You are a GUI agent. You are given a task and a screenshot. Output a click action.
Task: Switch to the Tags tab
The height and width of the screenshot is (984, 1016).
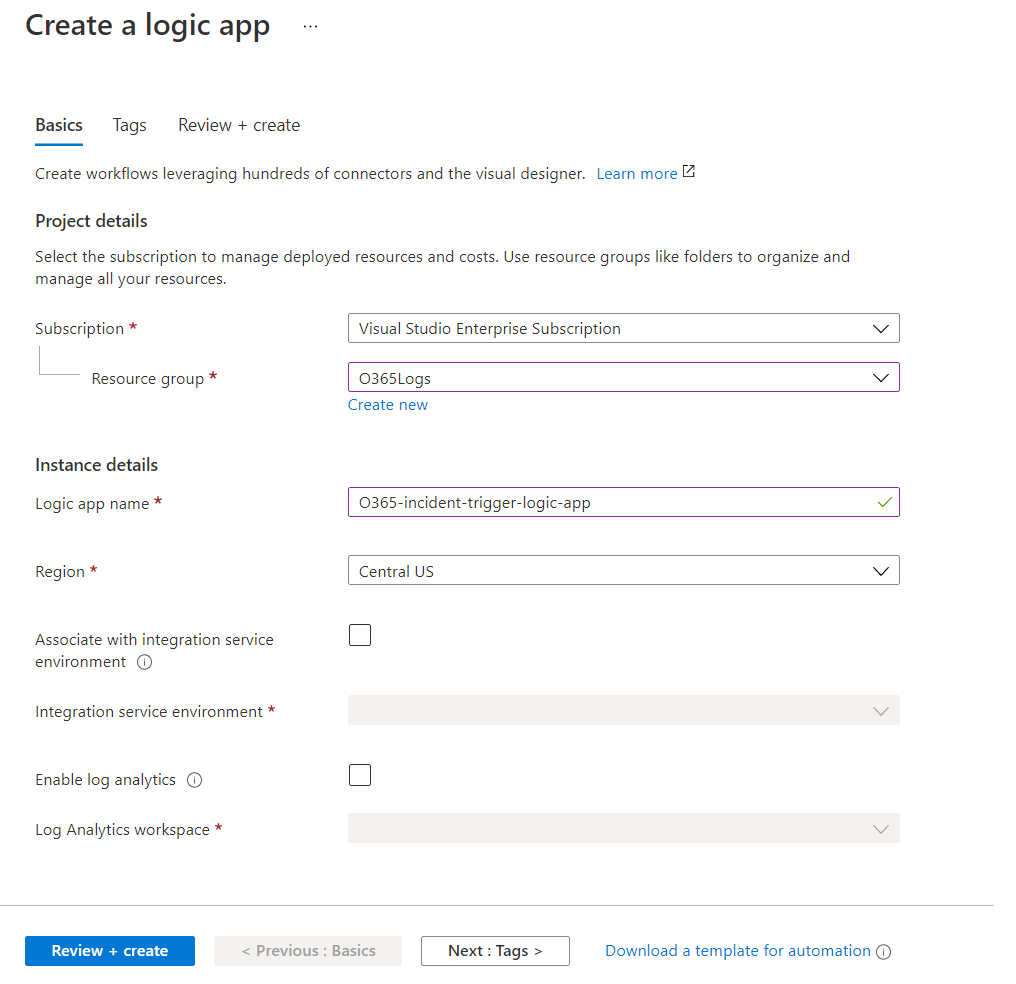pos(130,125)
